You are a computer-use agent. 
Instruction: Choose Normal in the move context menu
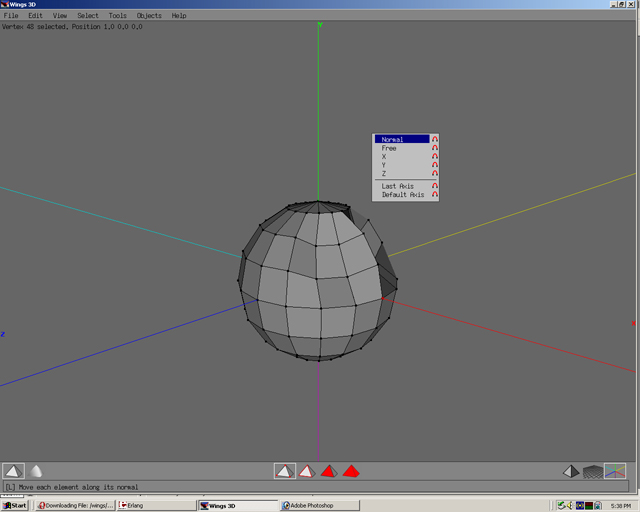pyautogui.click(x=393, y=139)
